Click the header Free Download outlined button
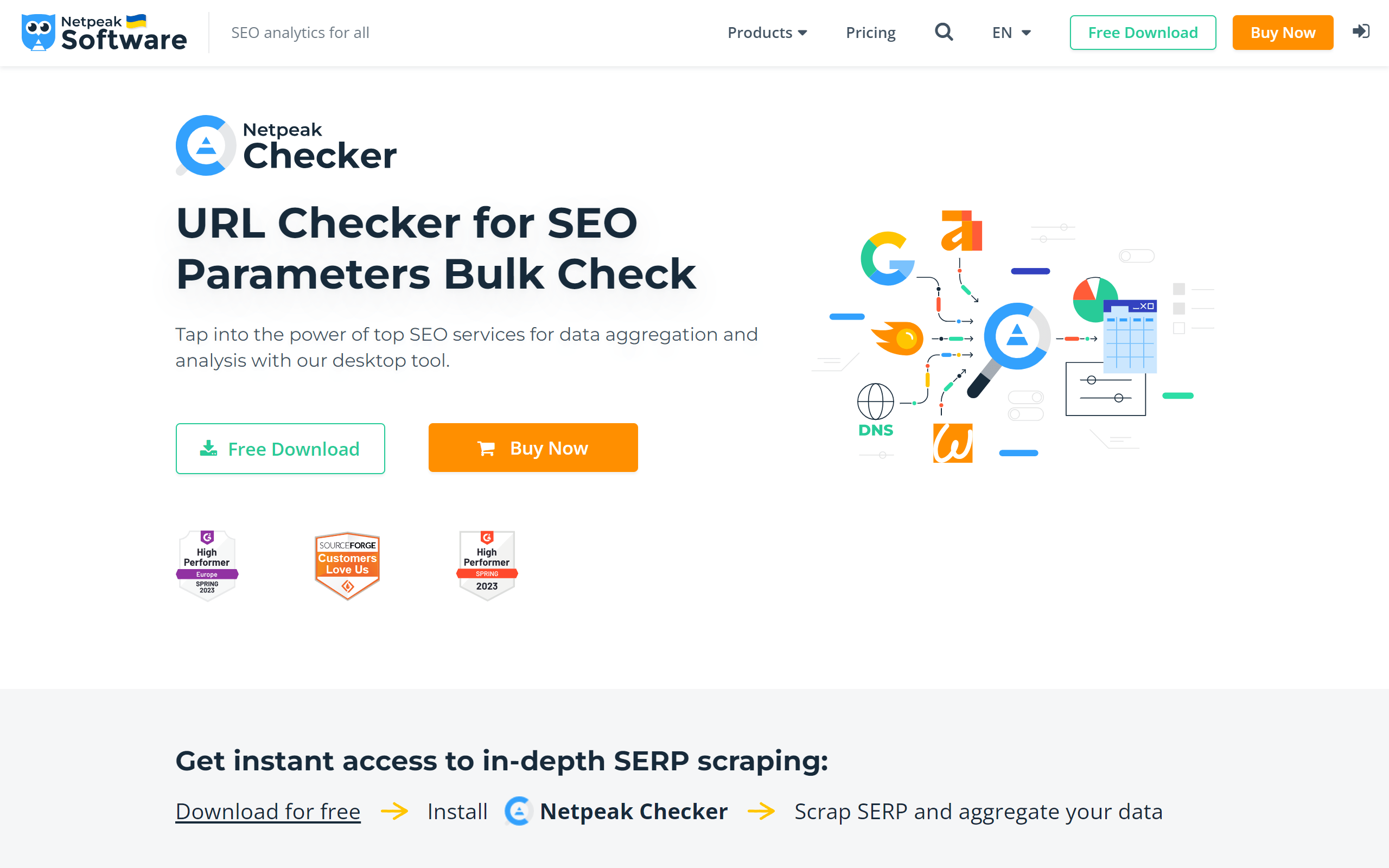 [x=1143, y=33]
